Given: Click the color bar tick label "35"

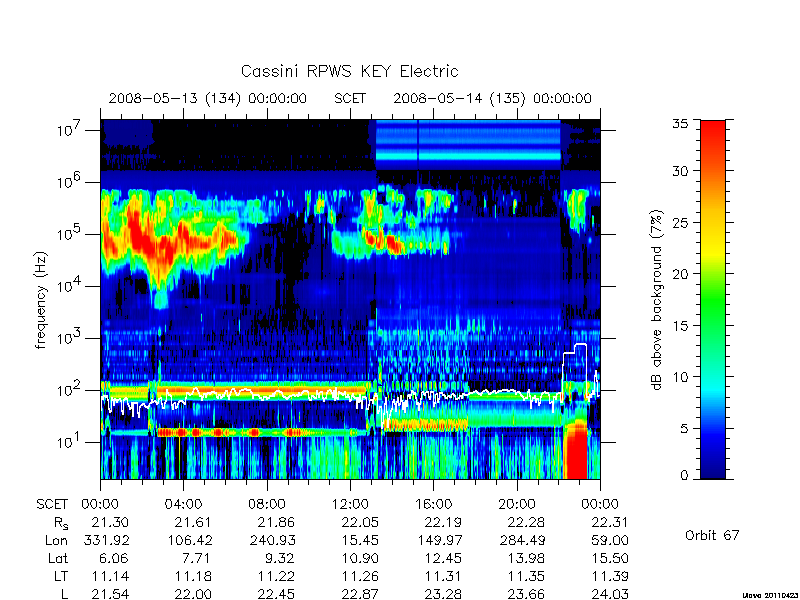Looking at the screenshot, I should click(680, 124).
